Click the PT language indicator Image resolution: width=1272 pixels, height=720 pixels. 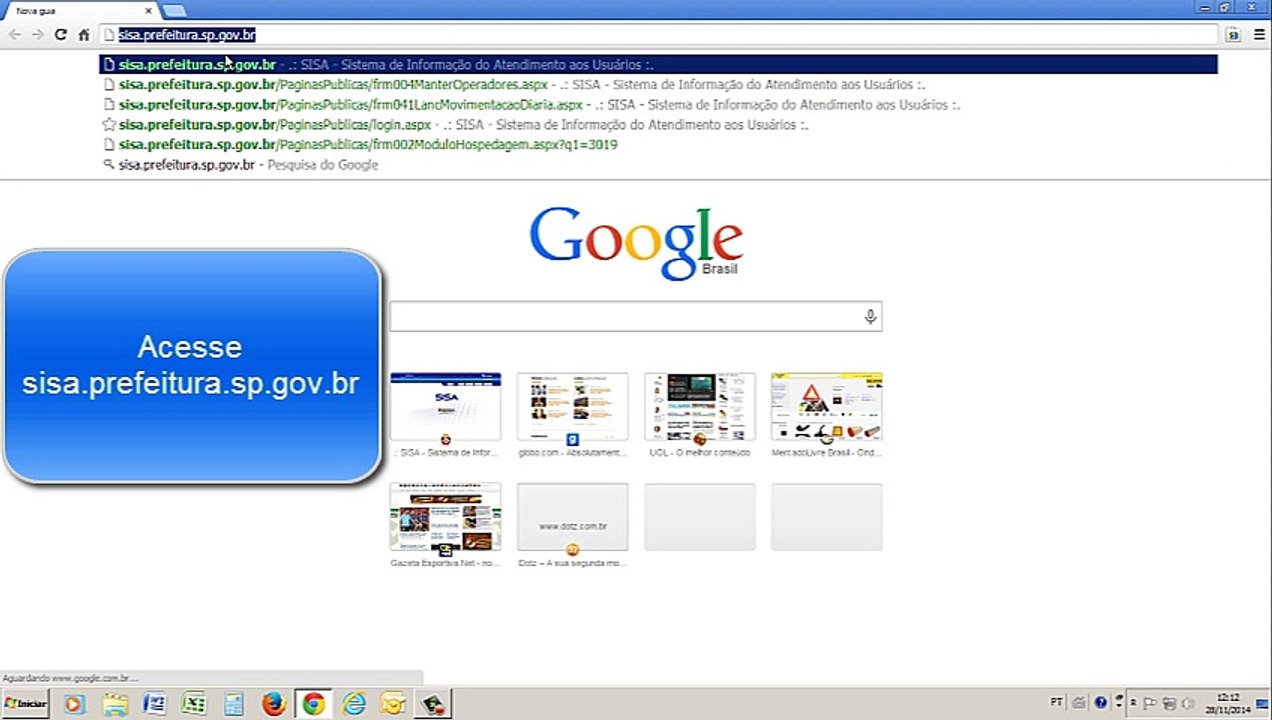tap(1057, 702)
